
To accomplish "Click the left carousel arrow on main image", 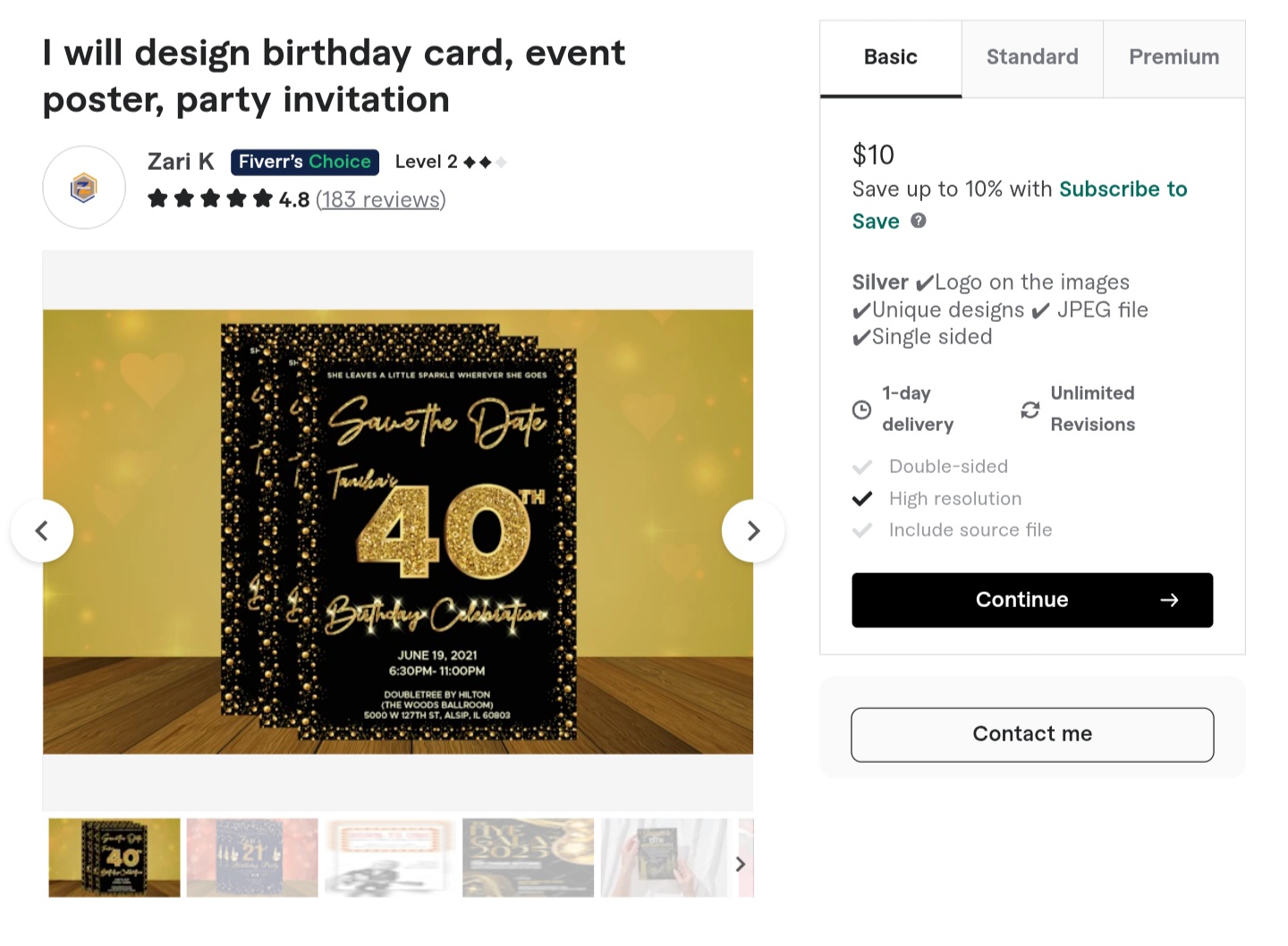I will 42,530.
